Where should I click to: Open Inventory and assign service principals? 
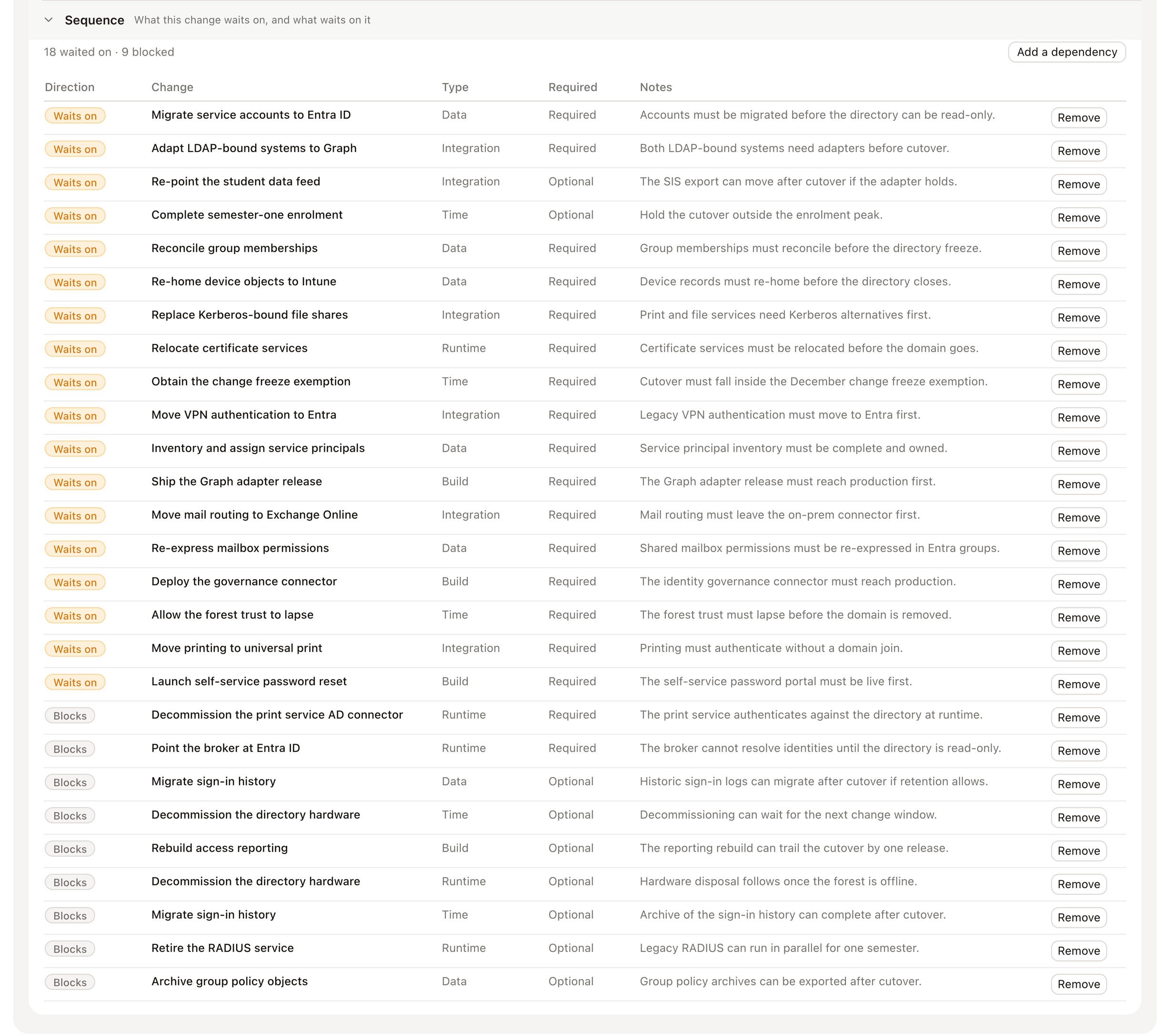pos(258,448)
